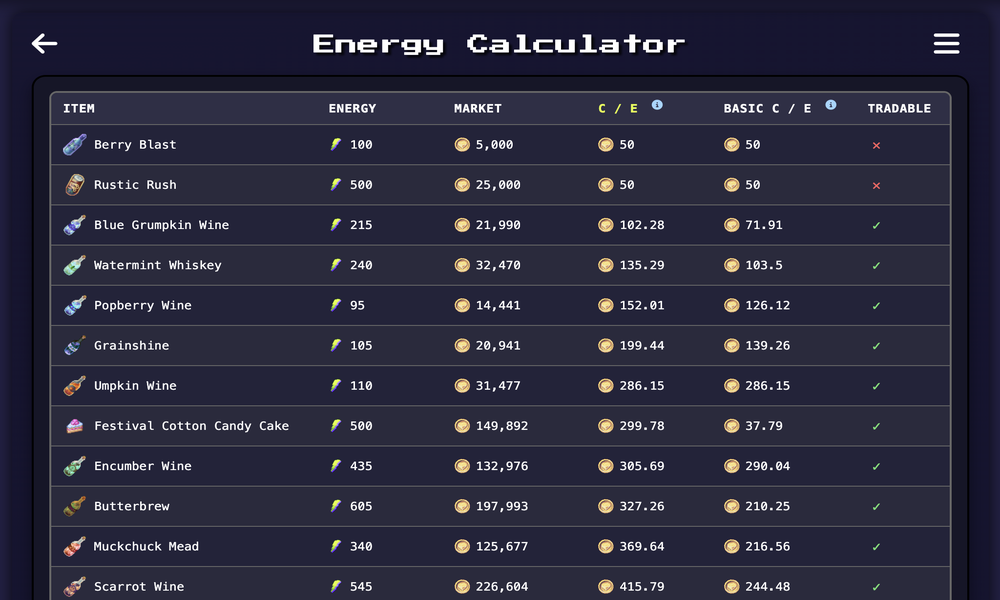This screenshot has width=1000, height=600.
Task: Click the green check for Umpkin Wine
Action: click(x=876, y=386)
